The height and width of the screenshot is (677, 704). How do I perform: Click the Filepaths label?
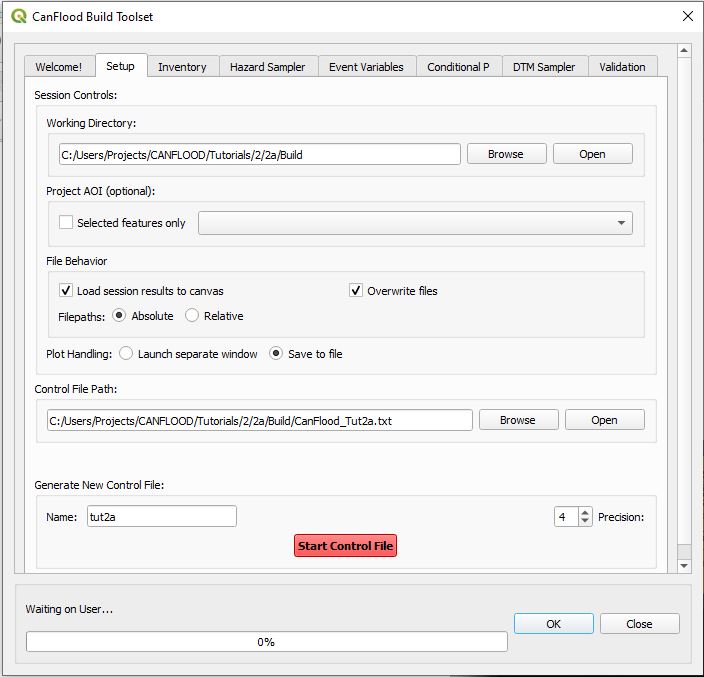click(x=81, y=317)
